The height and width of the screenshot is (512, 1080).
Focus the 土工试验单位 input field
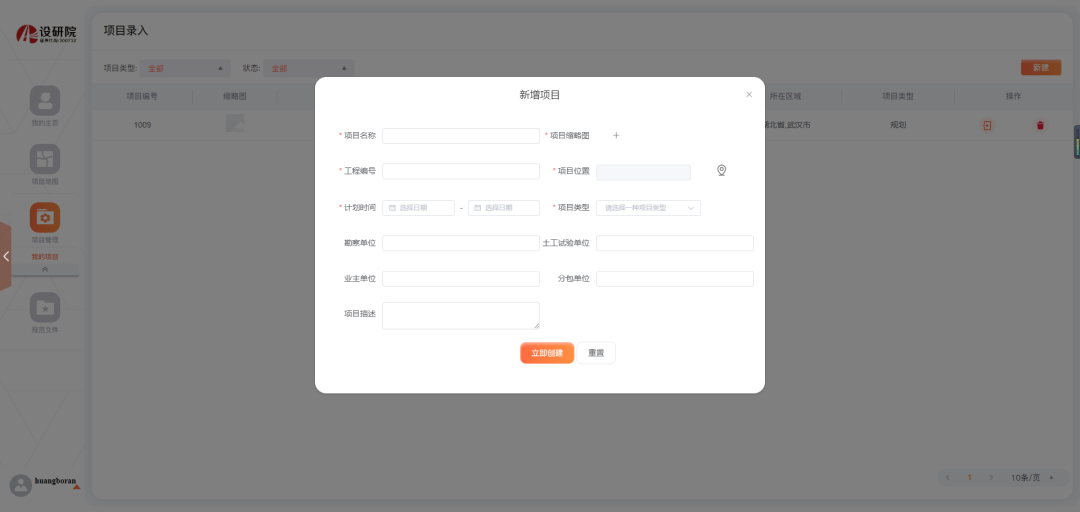pyautogui.click(x=675, y=243)
